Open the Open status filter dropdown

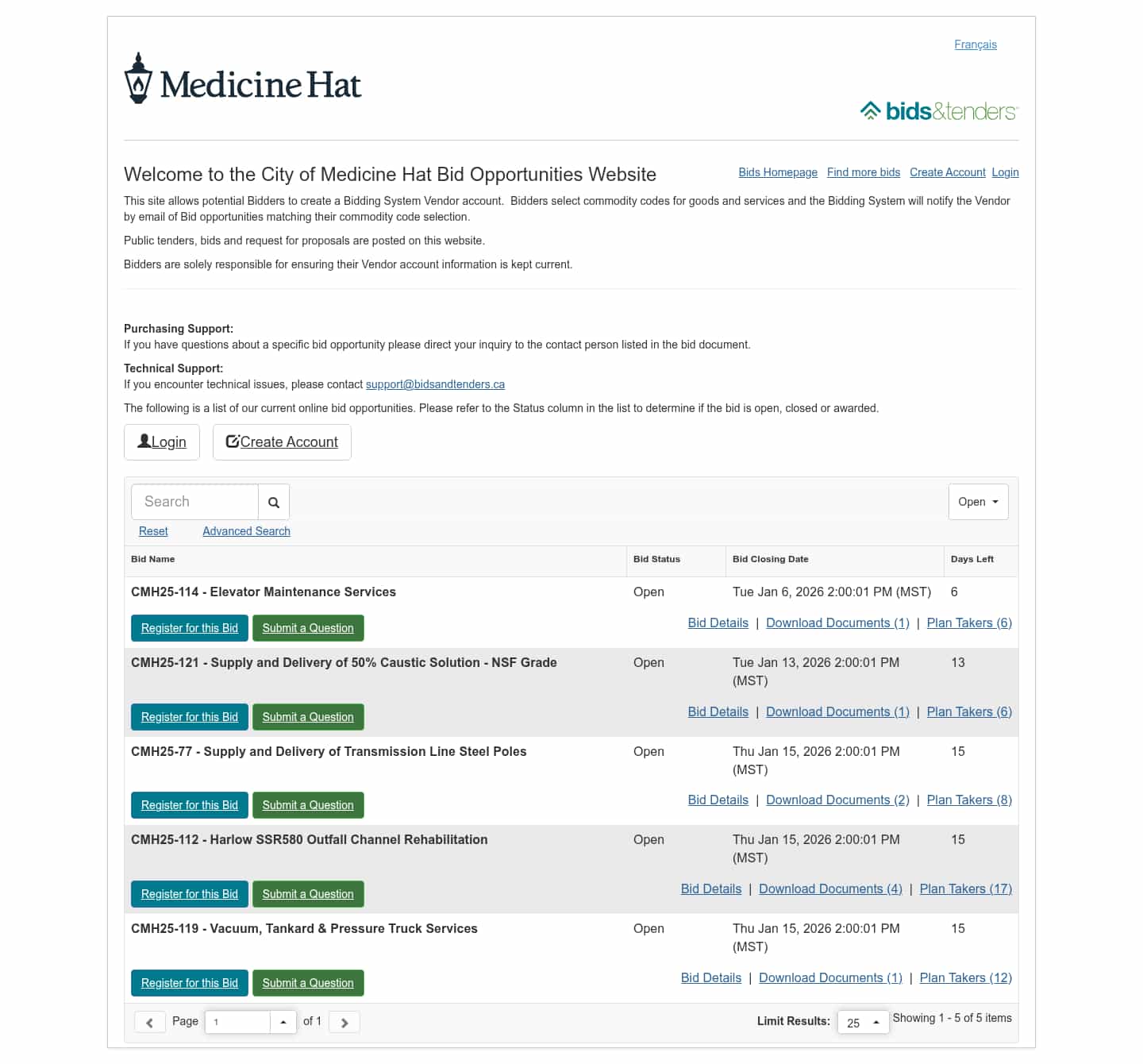[978, 502]
